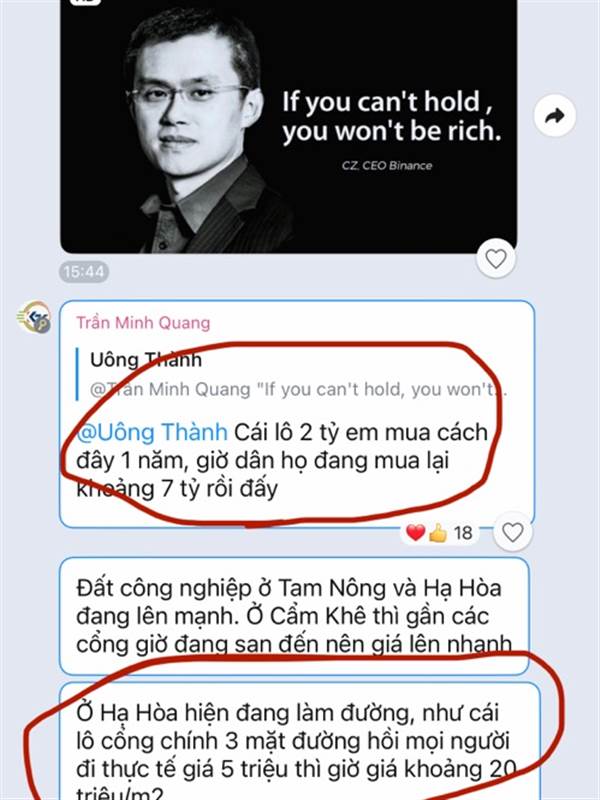Screen dimensions: 600x800
Task: Tap the HD badge on the image
Action: [85, 2]
